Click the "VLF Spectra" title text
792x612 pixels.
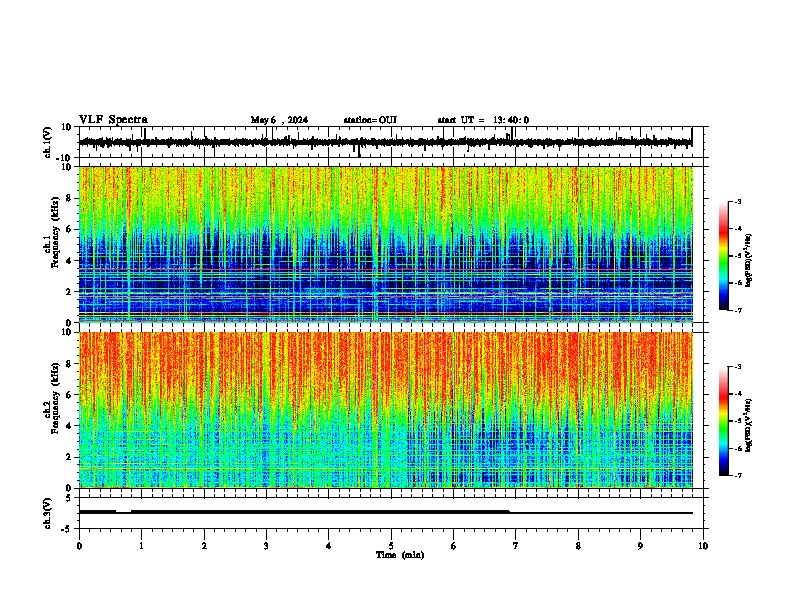point(113,120)
